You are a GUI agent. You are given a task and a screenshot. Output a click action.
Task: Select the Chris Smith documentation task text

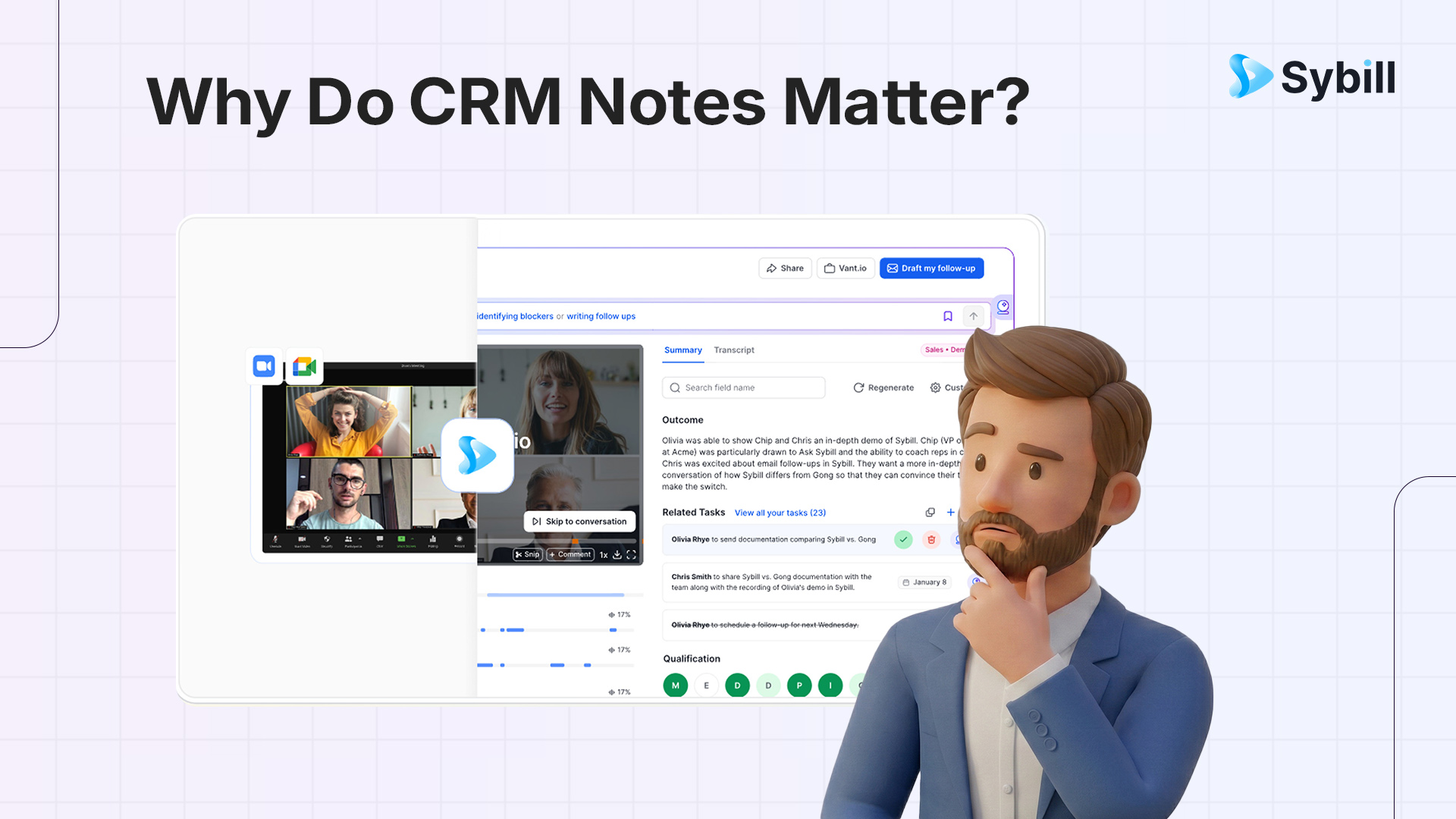(x=771, y=582)
